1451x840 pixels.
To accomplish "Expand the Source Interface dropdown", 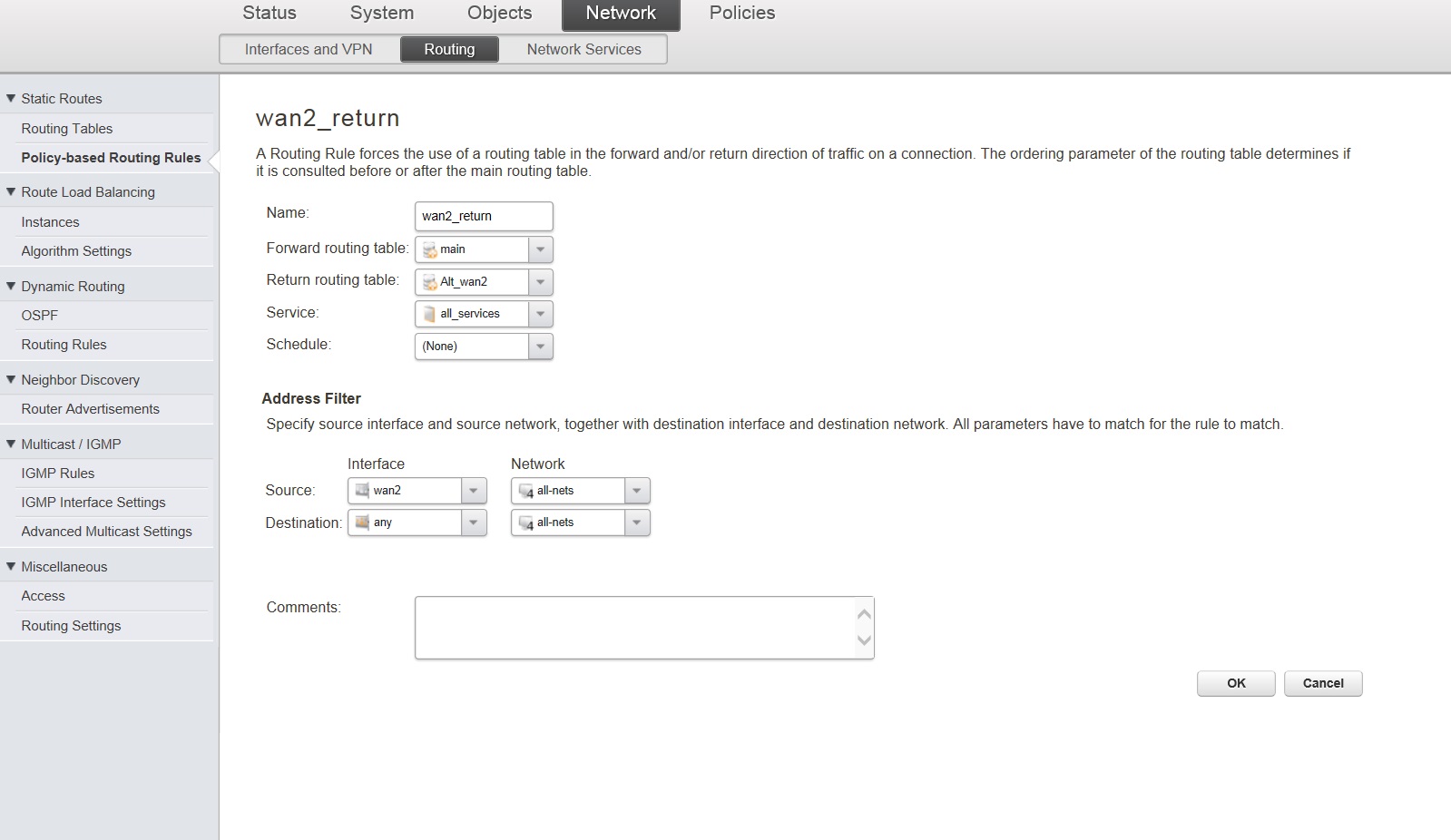I will click(x=474, y=491).
